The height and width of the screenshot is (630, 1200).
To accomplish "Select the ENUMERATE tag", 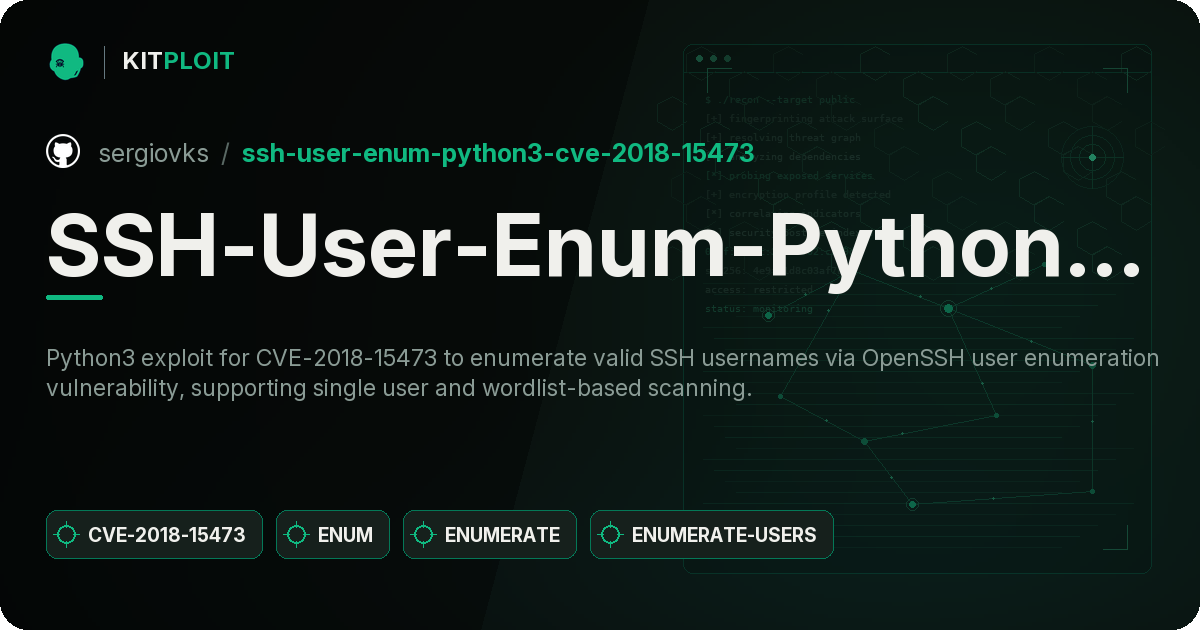I will click(490, 535).
